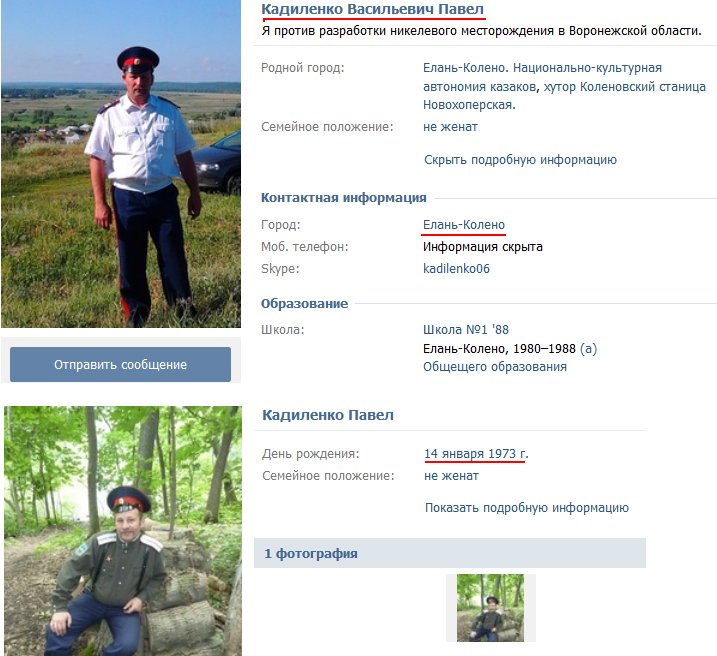Click the birthday '14 января 1973 г.' link
Image resolution: width=717 pixels, height=656 pixels.
click(476, 453)
